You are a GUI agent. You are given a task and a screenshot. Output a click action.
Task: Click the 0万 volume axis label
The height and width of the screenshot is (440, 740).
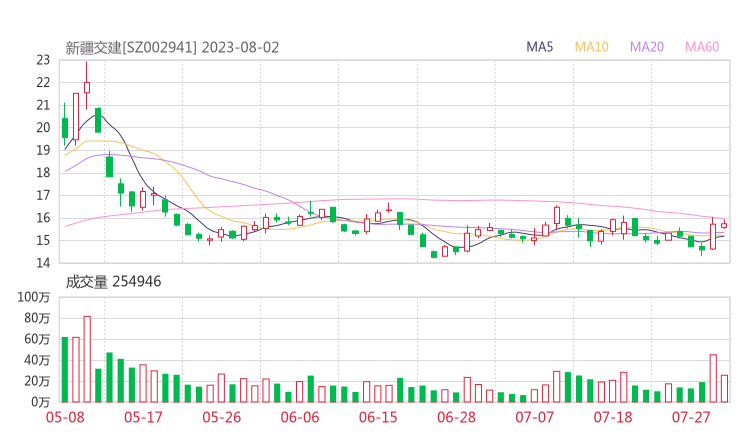pos(40,402)
